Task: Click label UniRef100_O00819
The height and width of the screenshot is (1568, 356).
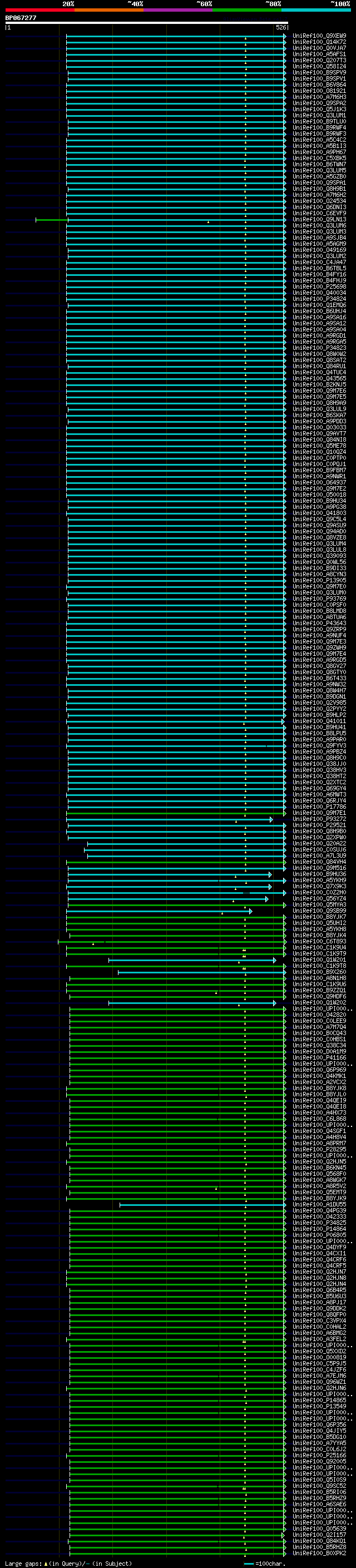Action: tap(319, 1358)
